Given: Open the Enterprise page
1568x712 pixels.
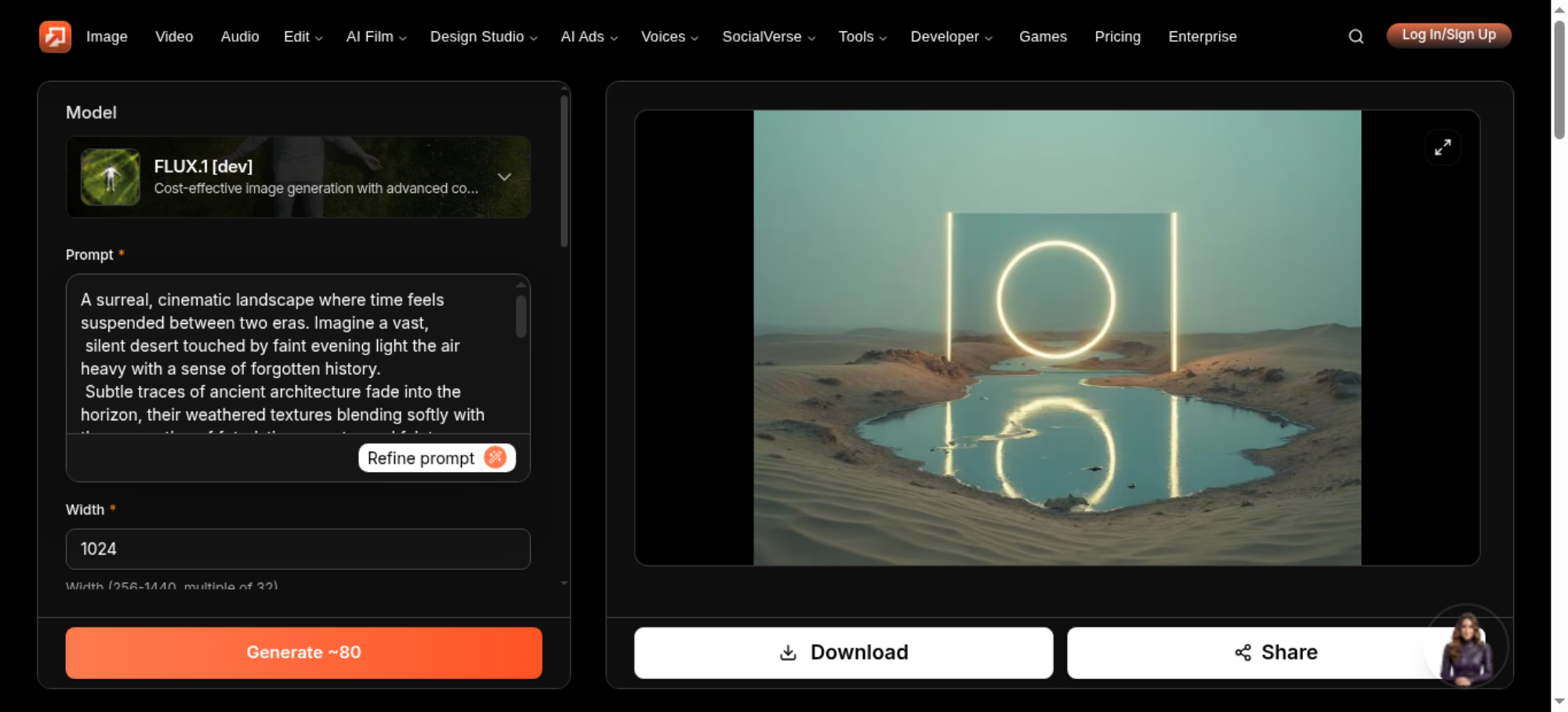Looking at the screenshot, I should tap(1202, 37).
